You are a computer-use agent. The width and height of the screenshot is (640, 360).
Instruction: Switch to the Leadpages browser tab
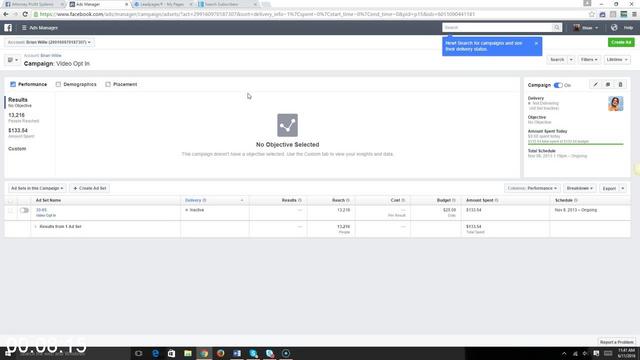[x=162, y=4]
